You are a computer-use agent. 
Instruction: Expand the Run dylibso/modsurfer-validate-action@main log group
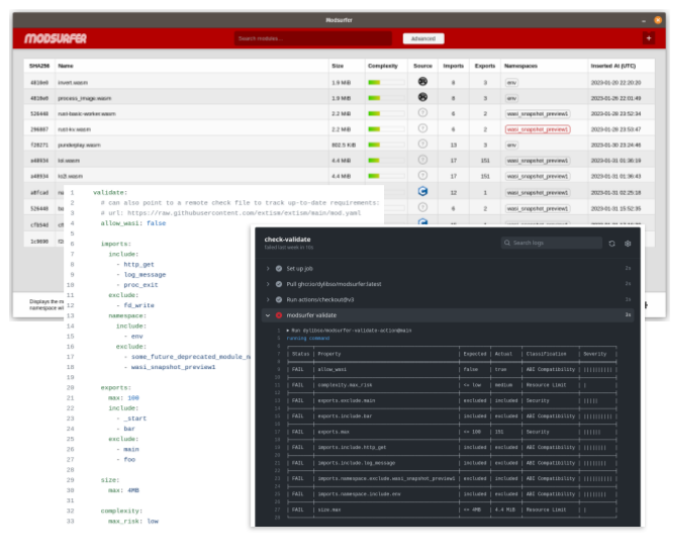[288, 330]
